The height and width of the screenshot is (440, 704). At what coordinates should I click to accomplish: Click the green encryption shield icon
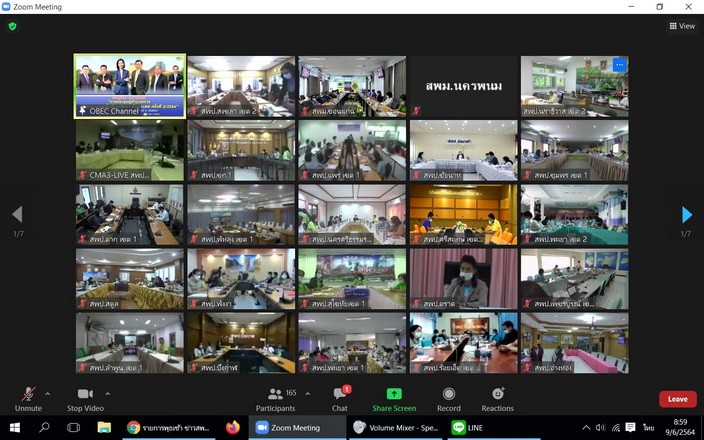13,26
